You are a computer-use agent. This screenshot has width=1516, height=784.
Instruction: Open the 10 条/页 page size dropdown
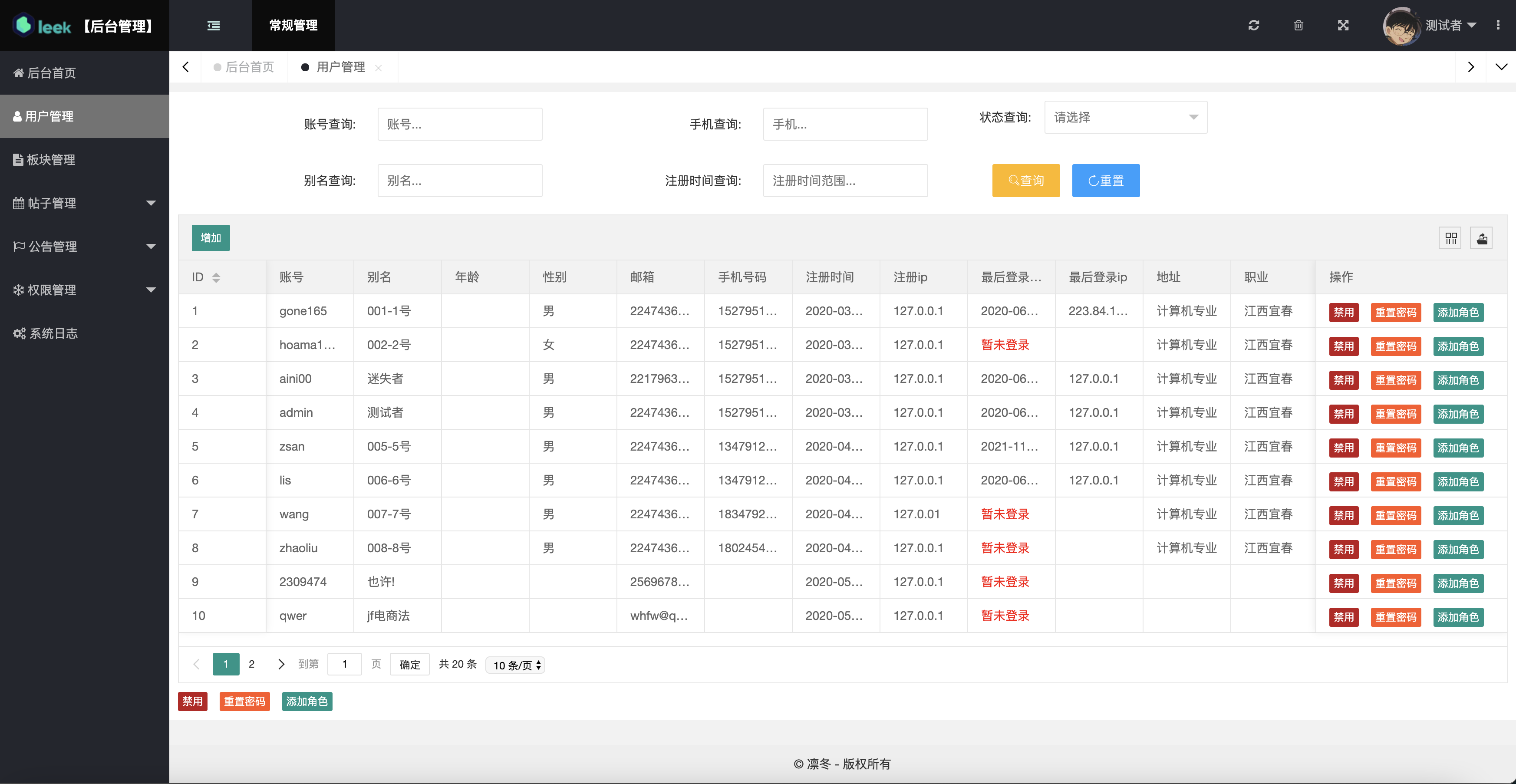(x=515, y=665)
